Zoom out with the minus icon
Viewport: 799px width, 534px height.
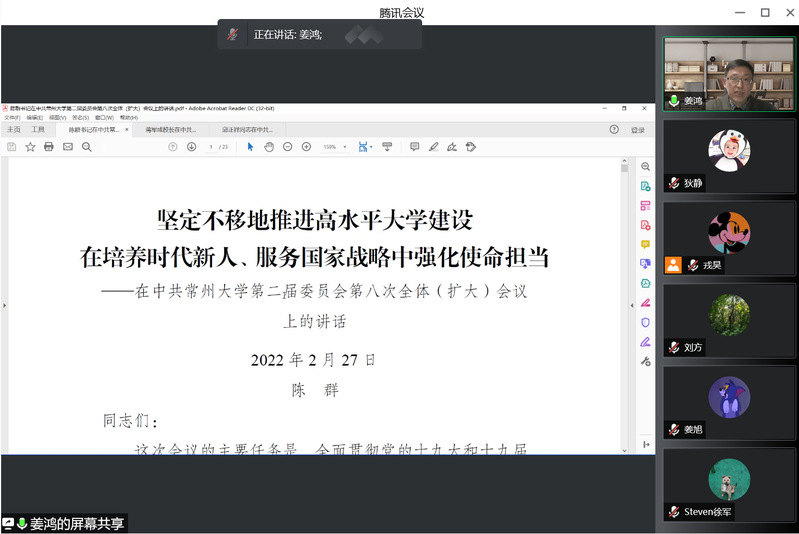click(x=288, y=147)
